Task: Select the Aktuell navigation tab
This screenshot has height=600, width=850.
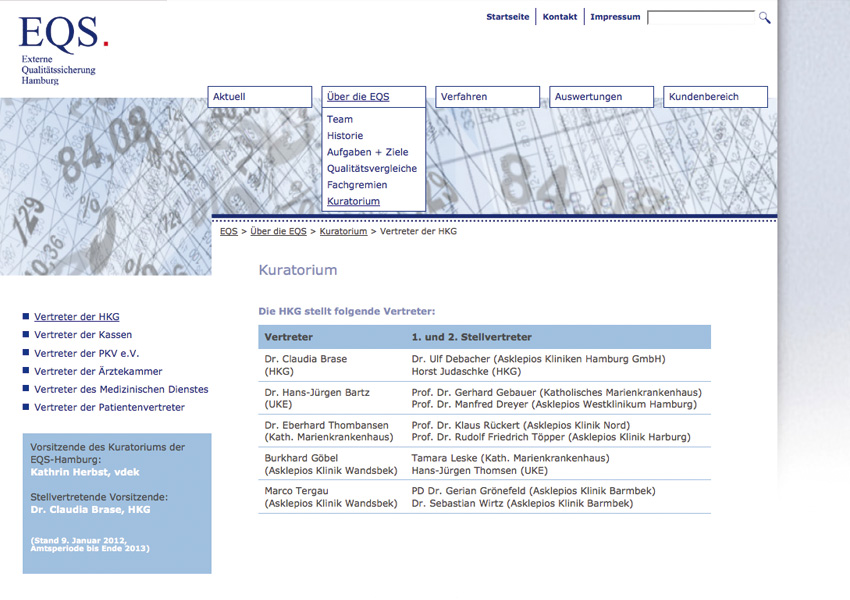Action: point(260,97)
